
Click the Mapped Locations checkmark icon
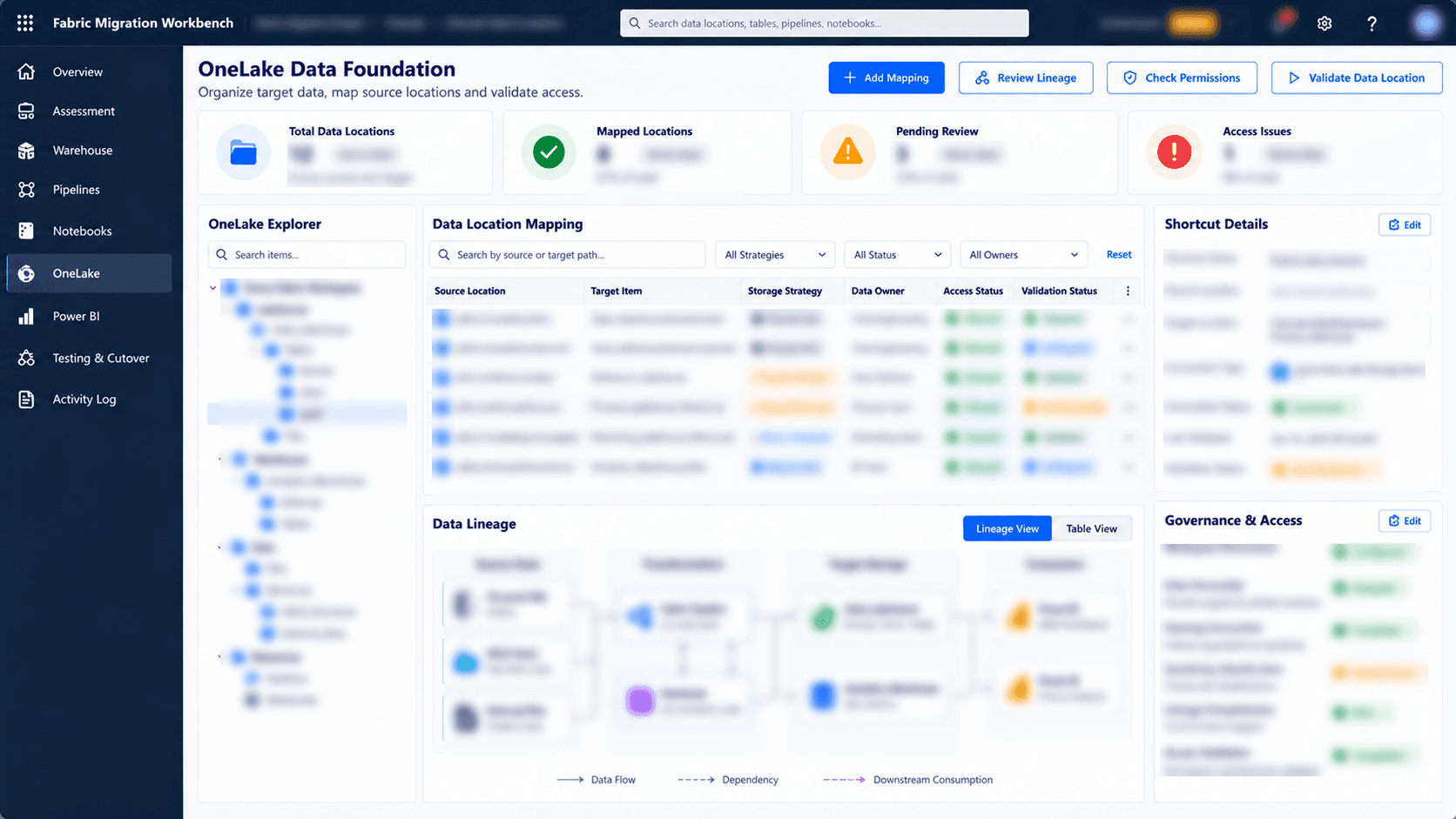549,152
